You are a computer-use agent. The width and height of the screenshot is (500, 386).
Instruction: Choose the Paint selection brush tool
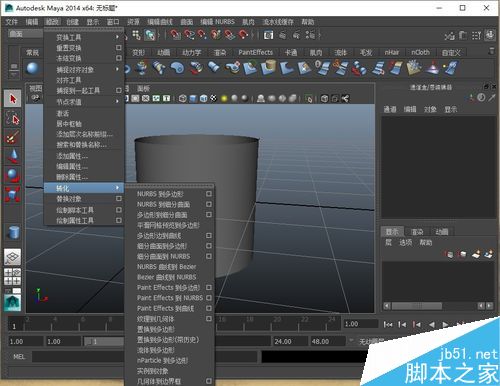tap(13, 137)
